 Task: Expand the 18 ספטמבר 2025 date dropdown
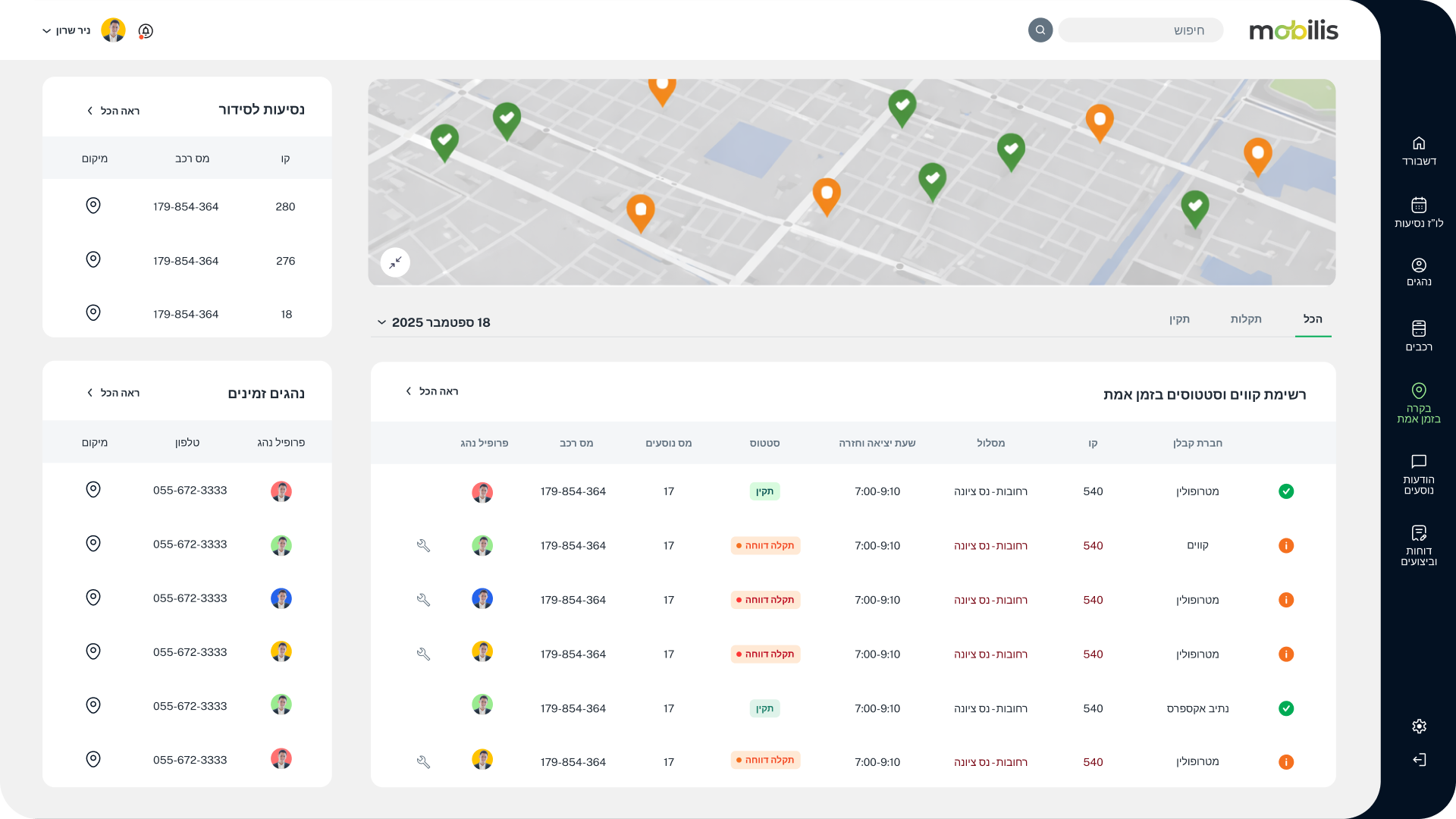click(434, 322)
